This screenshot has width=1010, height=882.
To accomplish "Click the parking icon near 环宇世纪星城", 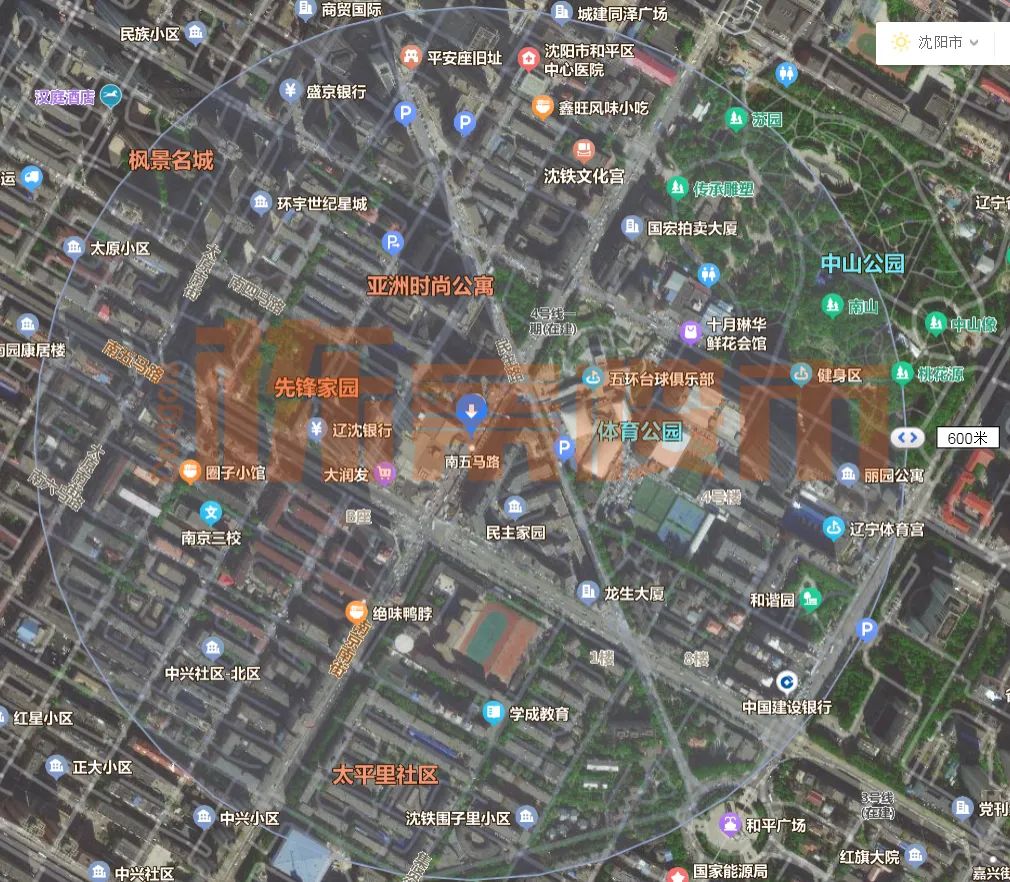I will [x=393, y=242].
